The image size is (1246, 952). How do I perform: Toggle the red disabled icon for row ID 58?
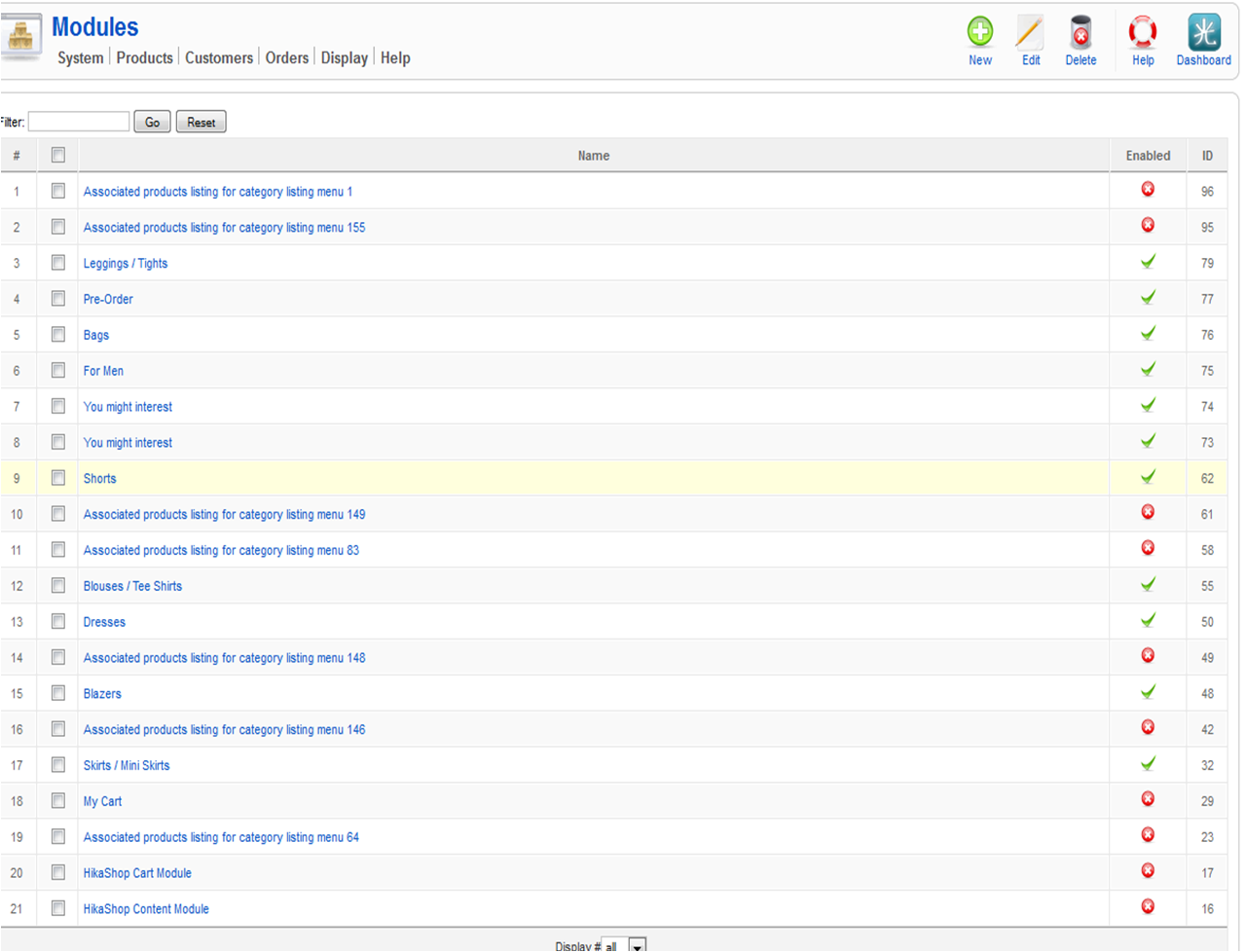(1148, 548)
